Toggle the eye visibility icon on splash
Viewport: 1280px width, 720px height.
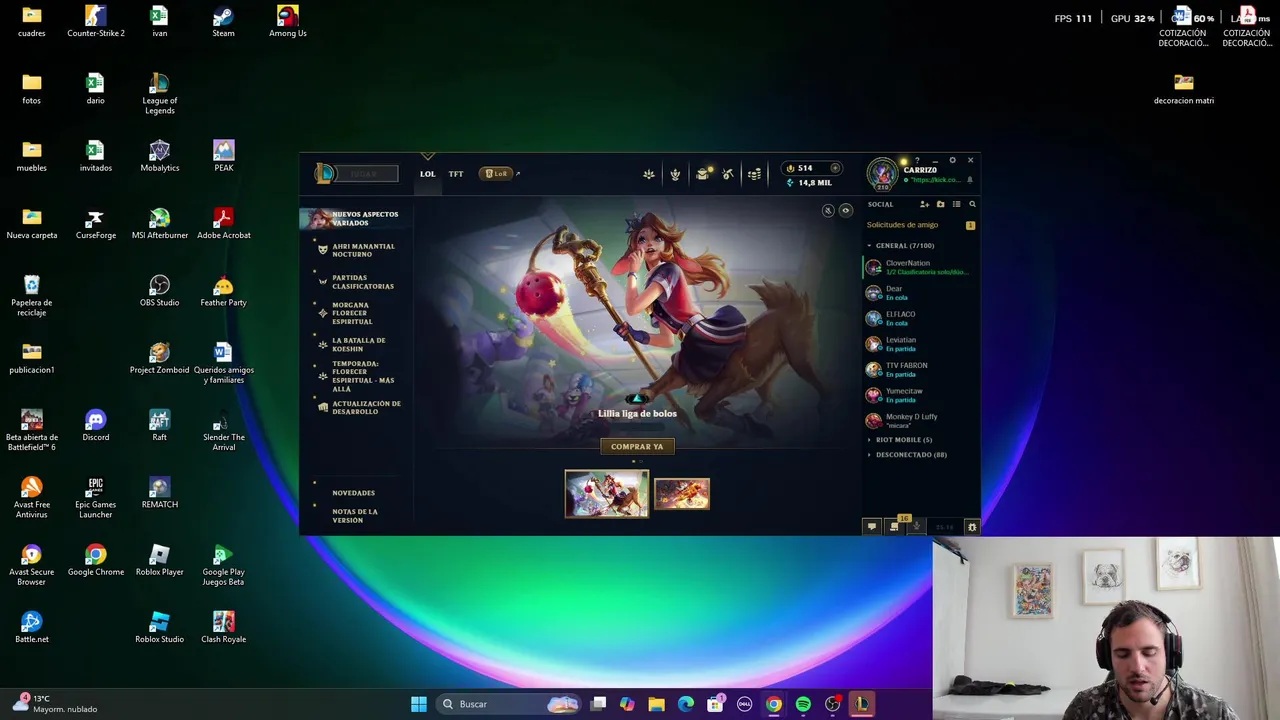(x=846, y=210)
